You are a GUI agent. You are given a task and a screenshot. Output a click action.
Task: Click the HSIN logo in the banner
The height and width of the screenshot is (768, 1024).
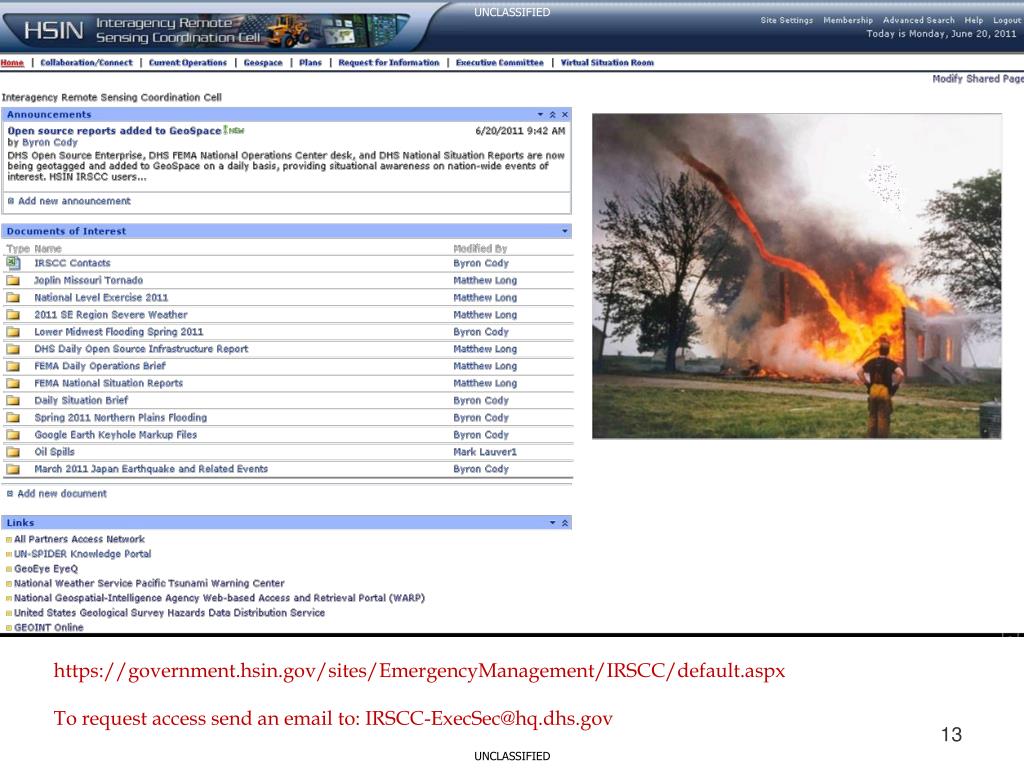pos(54,30)
